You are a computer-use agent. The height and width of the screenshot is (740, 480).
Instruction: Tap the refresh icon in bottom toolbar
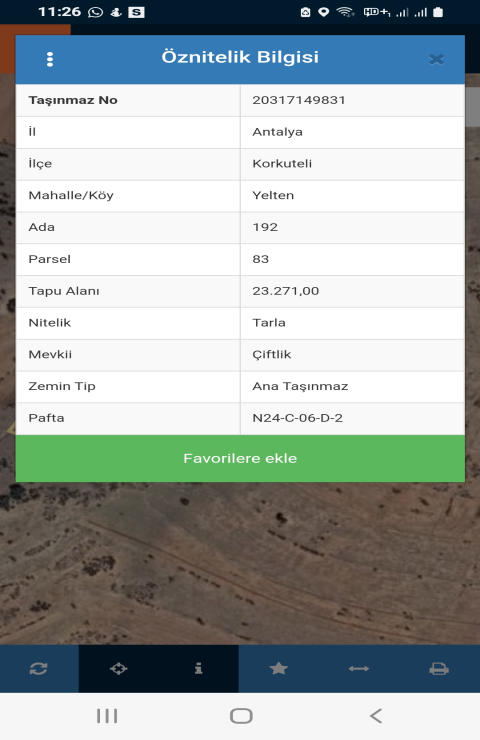39,668
